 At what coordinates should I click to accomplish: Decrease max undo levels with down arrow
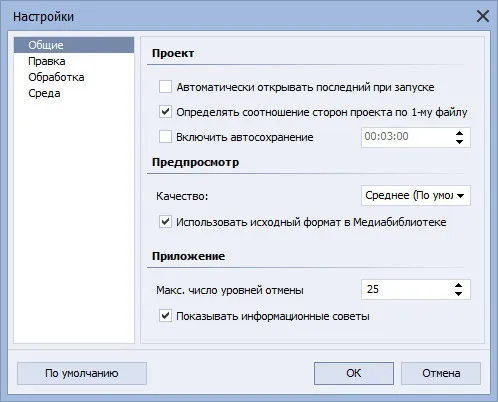coord(459,294)
